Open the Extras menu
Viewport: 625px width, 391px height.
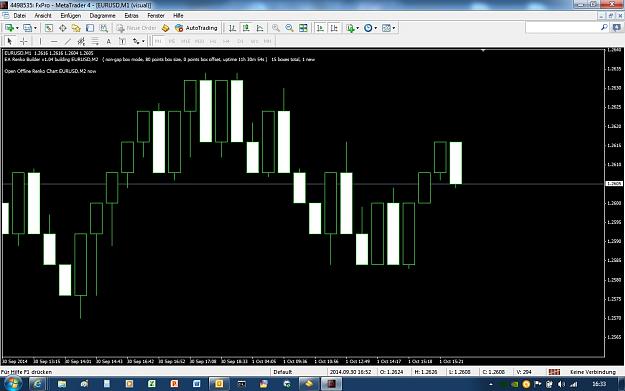[x=132, y=16]
